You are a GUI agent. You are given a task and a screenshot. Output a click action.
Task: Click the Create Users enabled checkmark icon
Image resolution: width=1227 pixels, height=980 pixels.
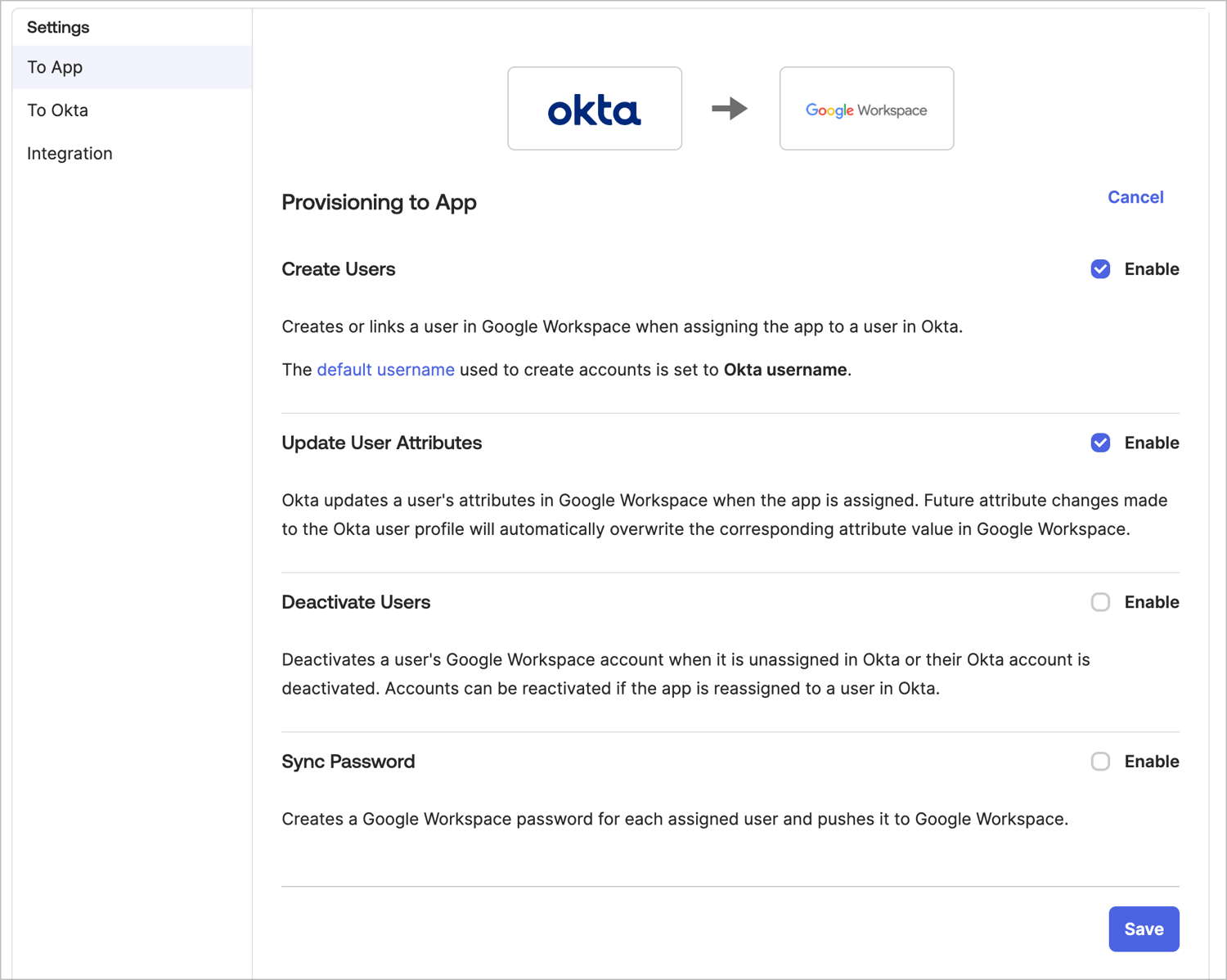pos(1100,268)
